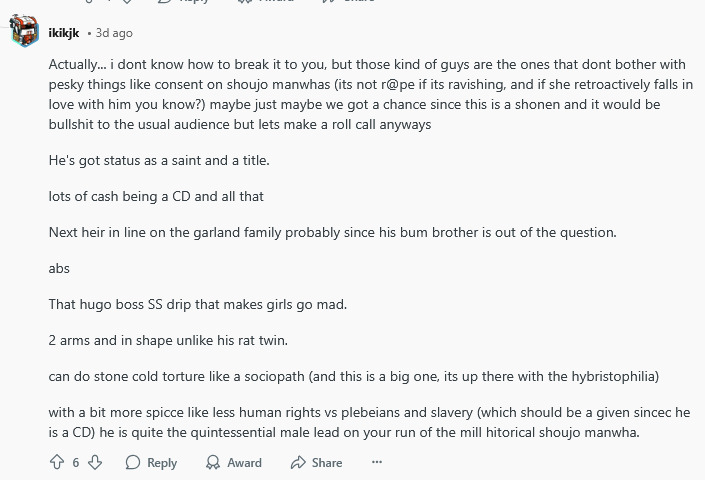Click the single word line "abs"

(x=59, y=268)
